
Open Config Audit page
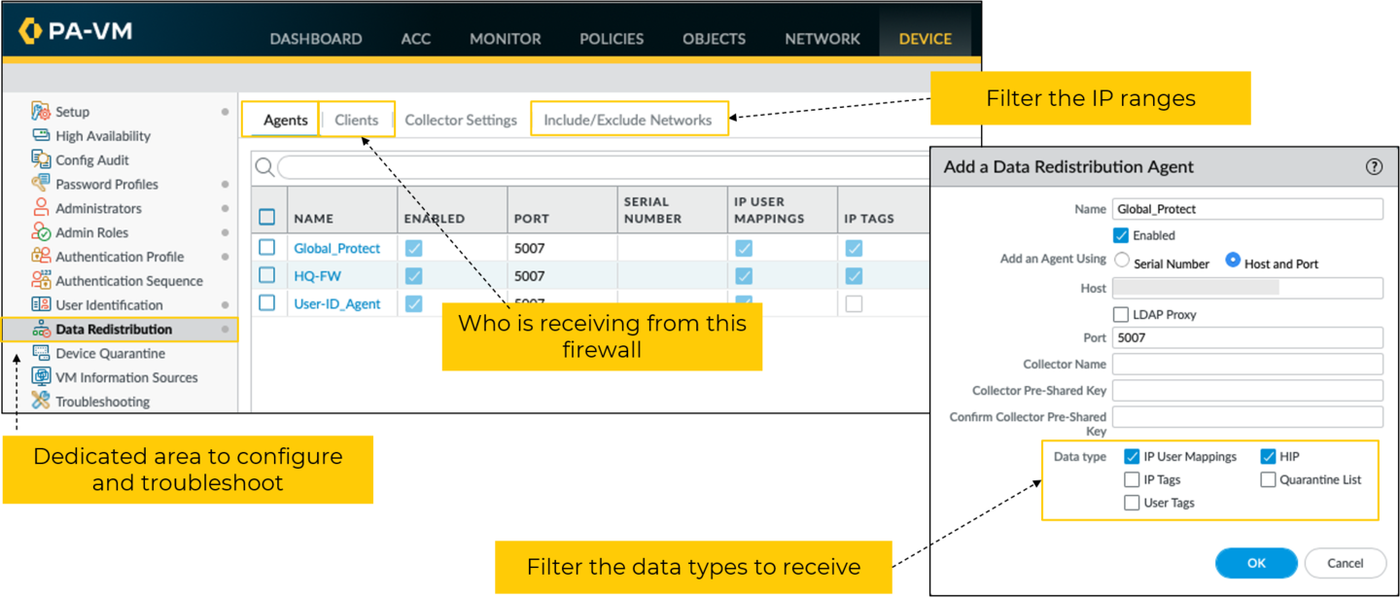point(92,160)
